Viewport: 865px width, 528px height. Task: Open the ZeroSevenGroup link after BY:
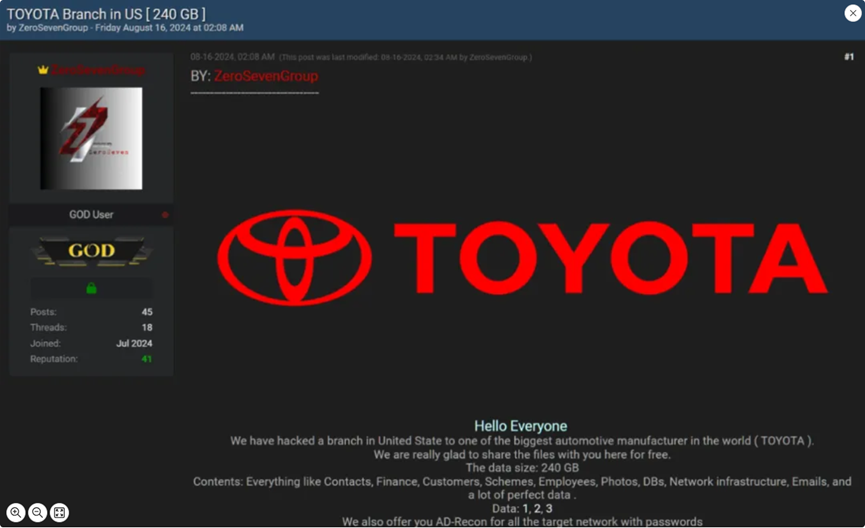(x=266, y=76)
